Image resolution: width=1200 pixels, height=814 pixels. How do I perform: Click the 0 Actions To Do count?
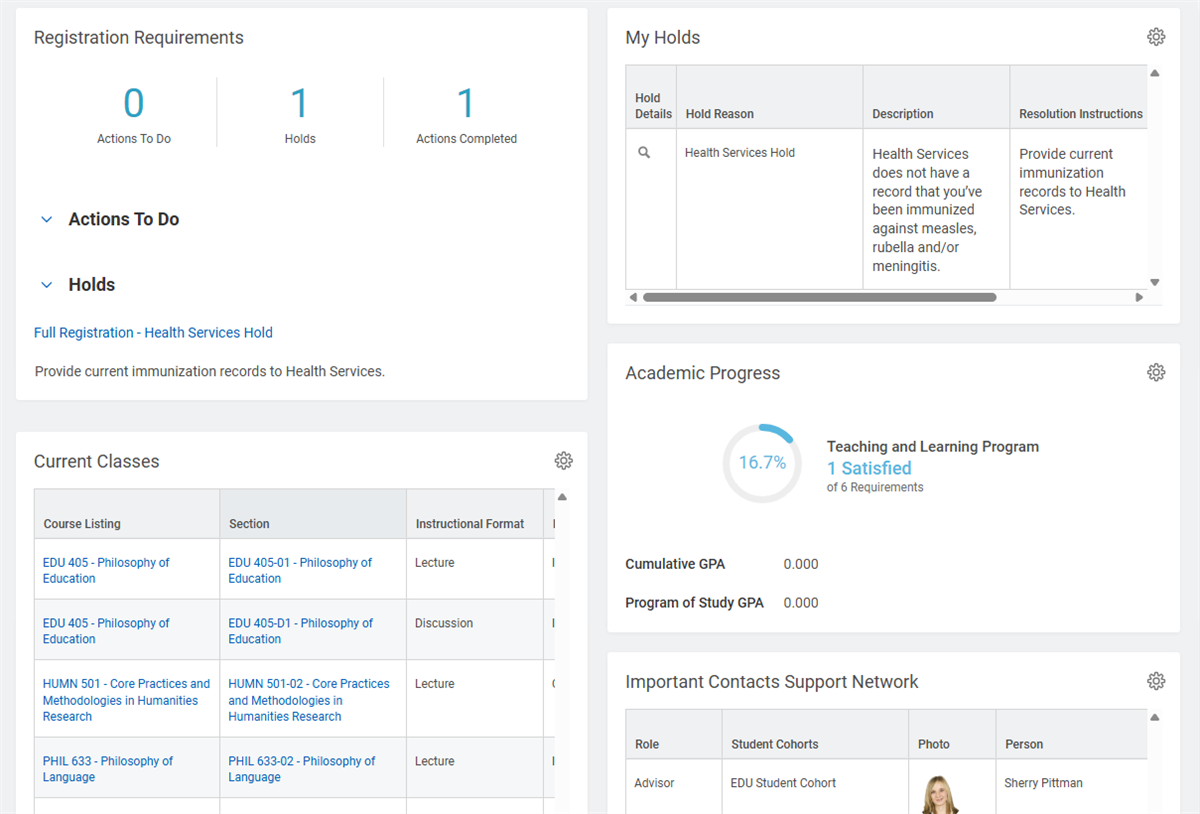(x=134, y=104)
